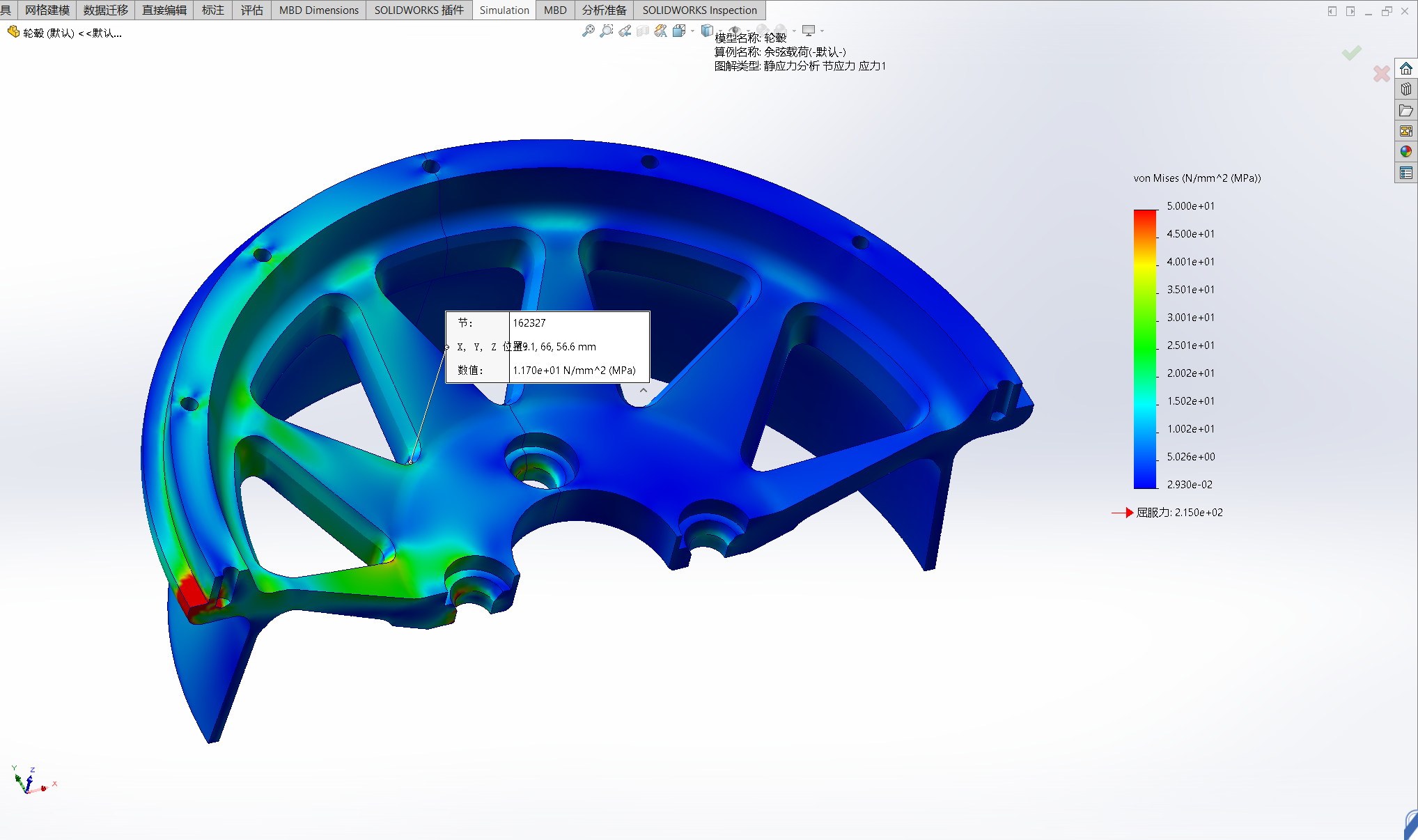Confirm with the green checkmark
The width and height of the screenshot is (1418, 840).
tap(1351, 53)
